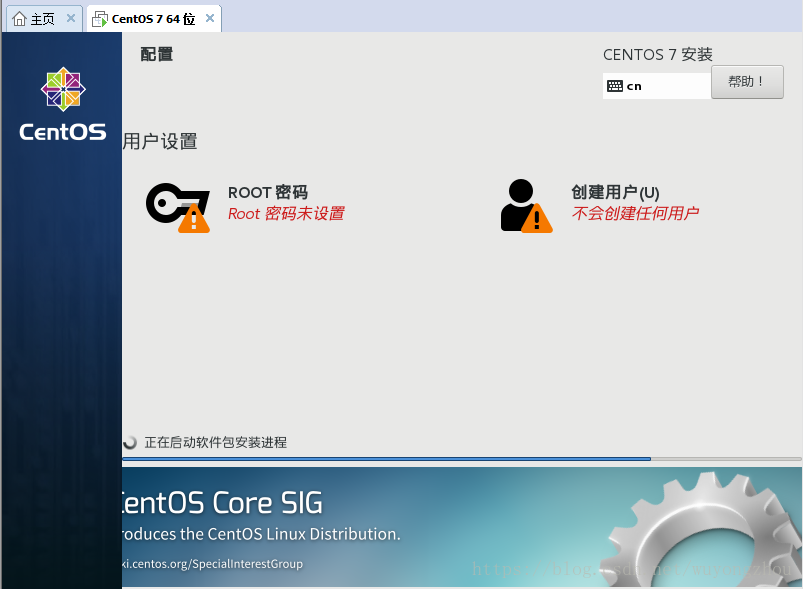The height and width of the screenshot is (589, 803).
Task: Click the 配置 title
Action: pos(157,54)
